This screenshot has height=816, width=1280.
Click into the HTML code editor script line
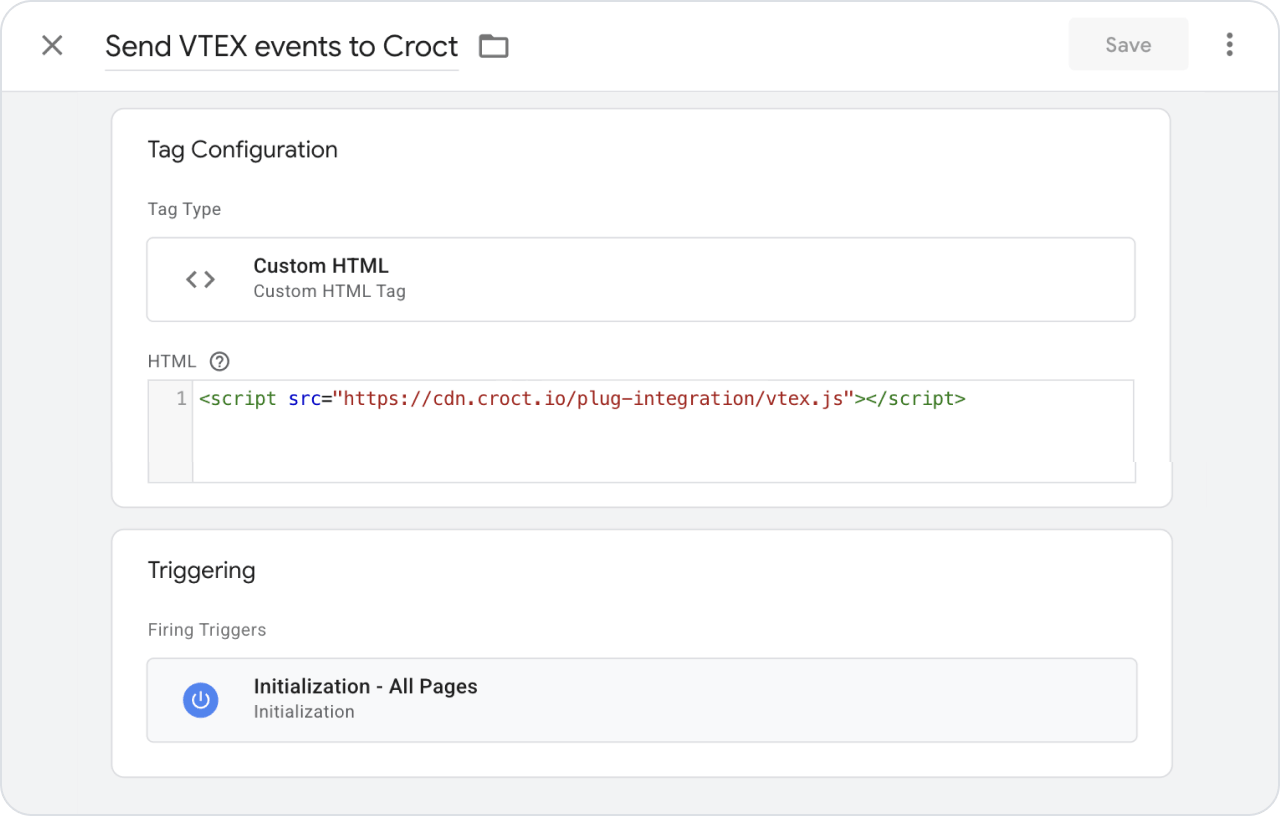[582, 399]
